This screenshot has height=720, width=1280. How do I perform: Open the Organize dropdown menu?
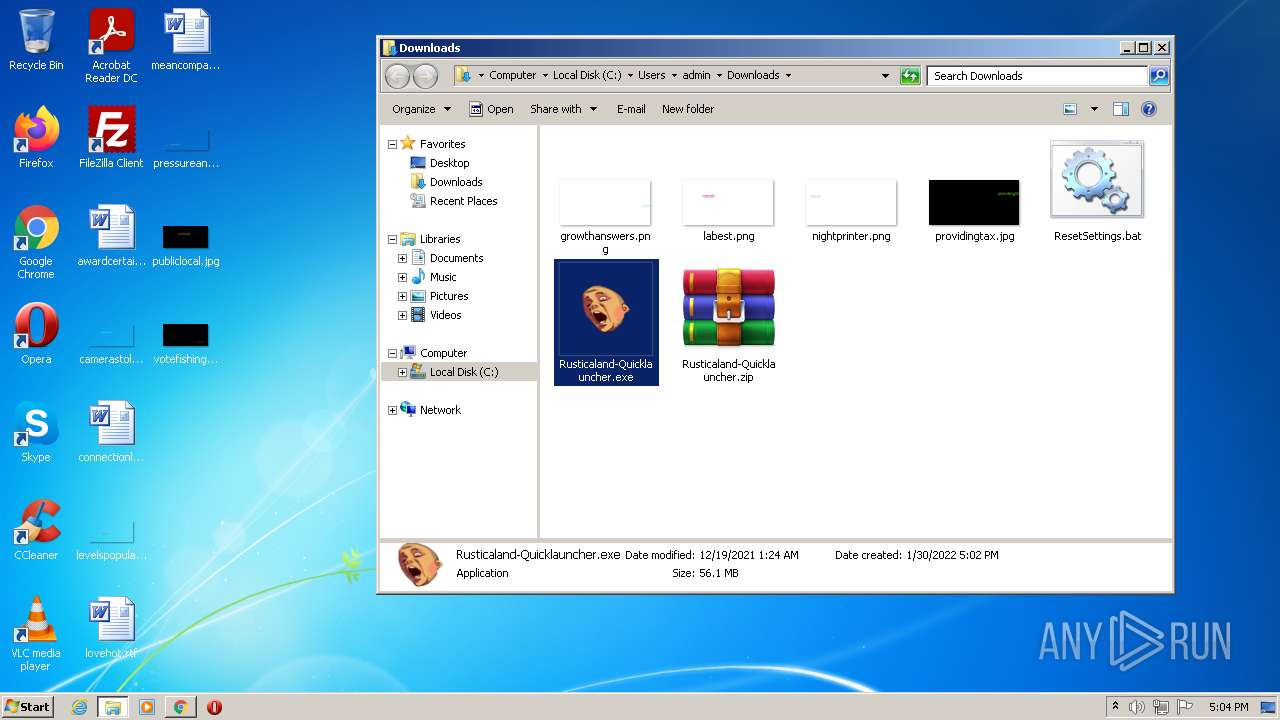pyautogui.click(x=421, y=109)
